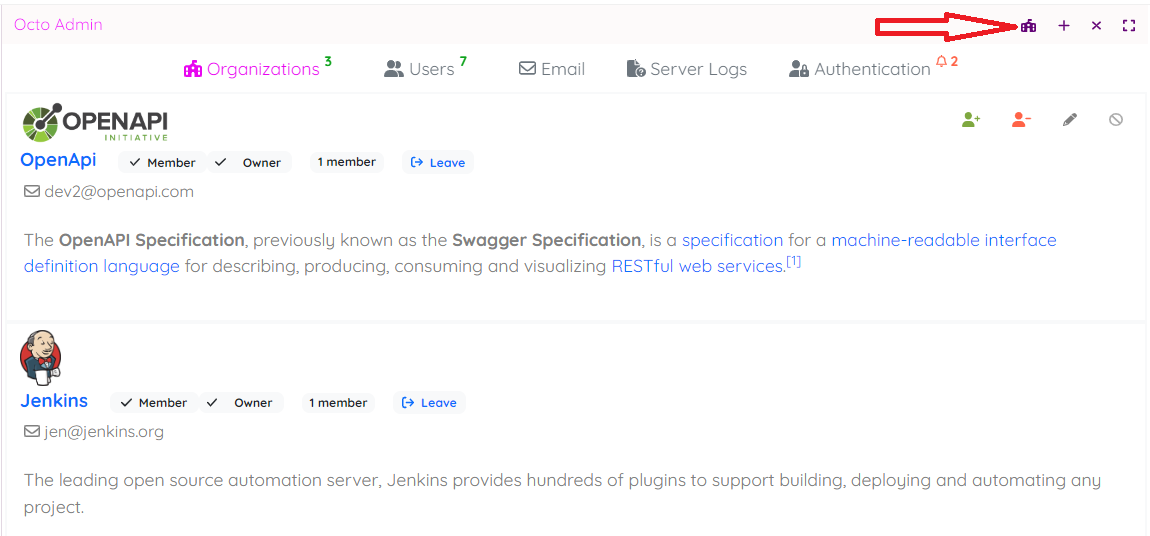Leave the OpenApi organization

438,163
